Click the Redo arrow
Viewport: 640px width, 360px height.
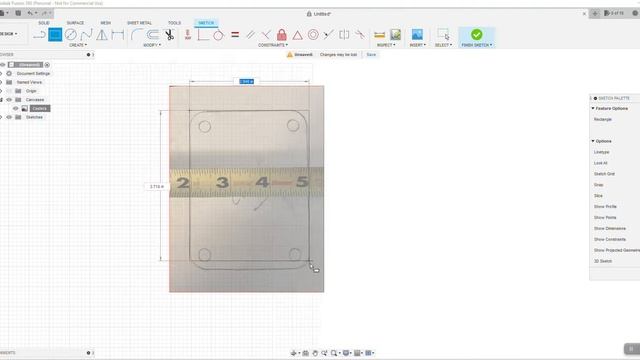[x=44, y=13]
